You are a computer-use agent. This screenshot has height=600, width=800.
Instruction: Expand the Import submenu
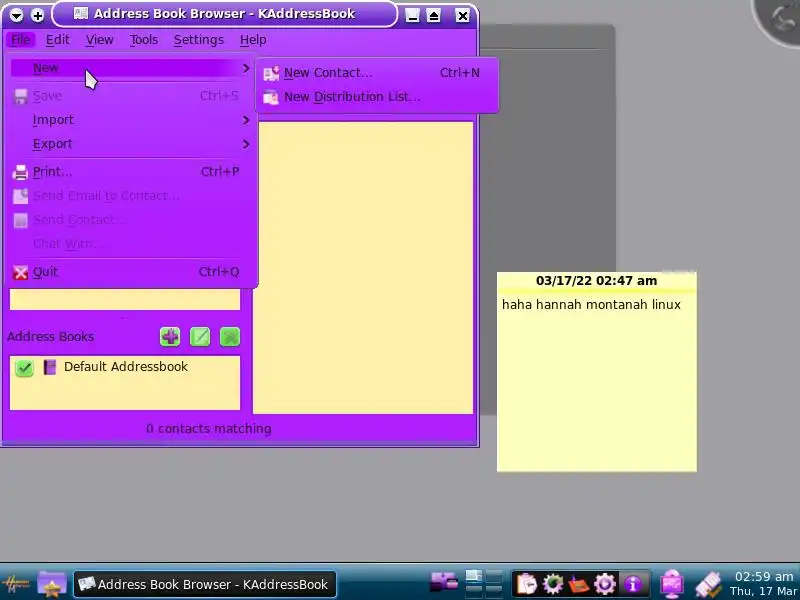(132, 120)
